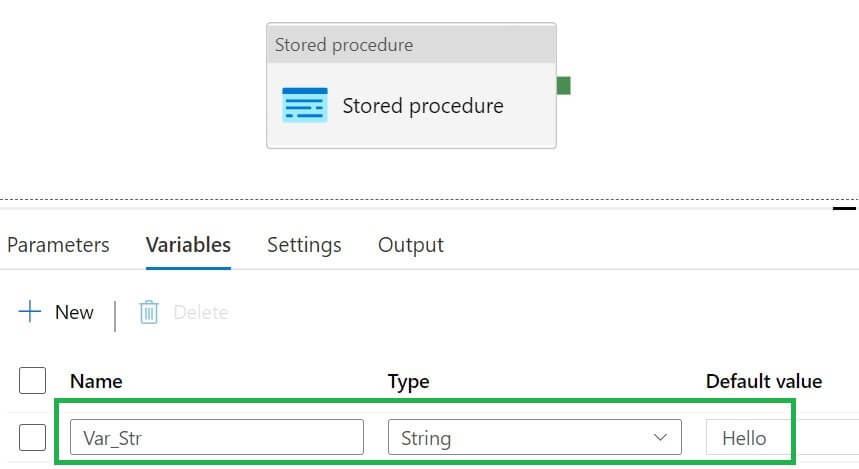Check the Var_Str row checkbox
The width and height of the screenshot is (859, 469).
tap(33, 437)
